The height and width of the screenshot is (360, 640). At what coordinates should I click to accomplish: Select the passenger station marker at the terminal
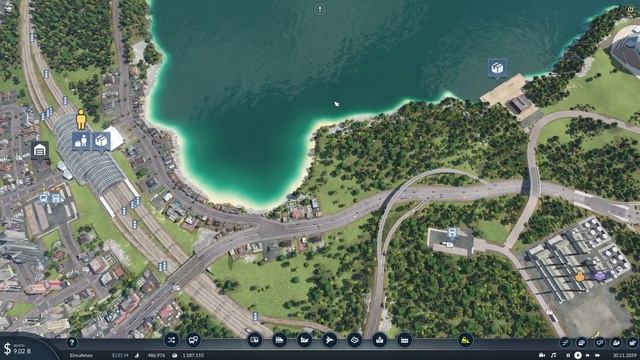click(x=82, y=141)
